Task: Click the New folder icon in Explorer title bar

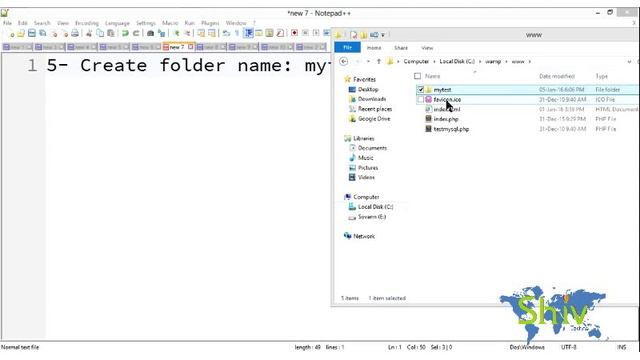Action: tap(363, 35)
